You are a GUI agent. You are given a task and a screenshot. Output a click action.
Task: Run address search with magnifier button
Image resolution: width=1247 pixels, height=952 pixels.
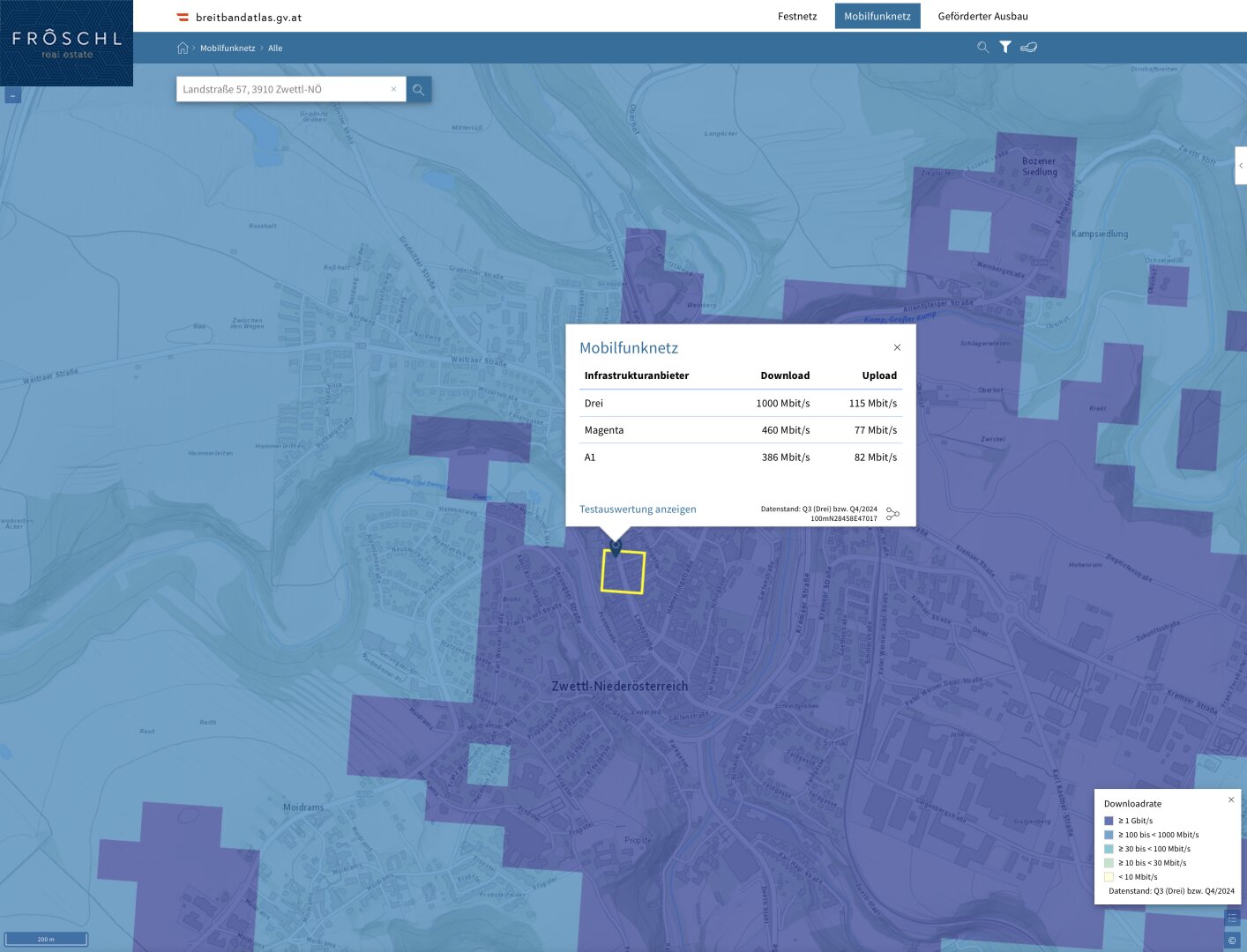419,89
